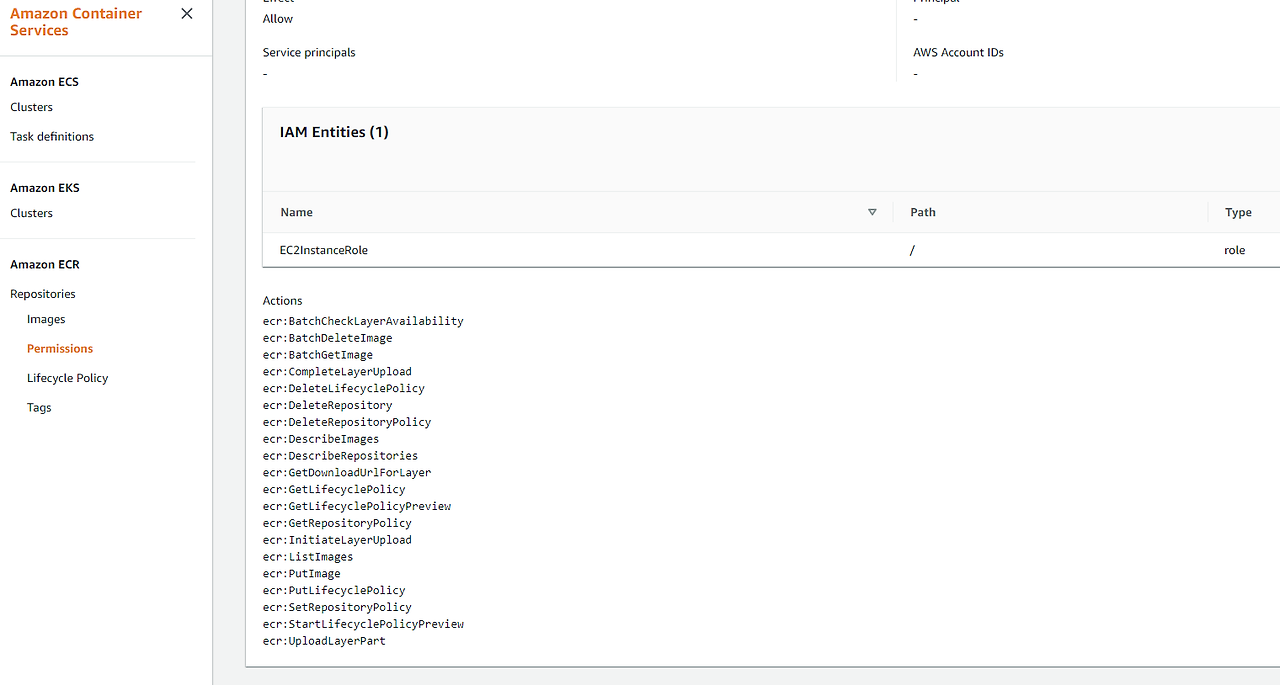Viewport: 1280px width, 685px height.
Task: Open Task definitions in sidebar
Action: (x=52, y=136)
